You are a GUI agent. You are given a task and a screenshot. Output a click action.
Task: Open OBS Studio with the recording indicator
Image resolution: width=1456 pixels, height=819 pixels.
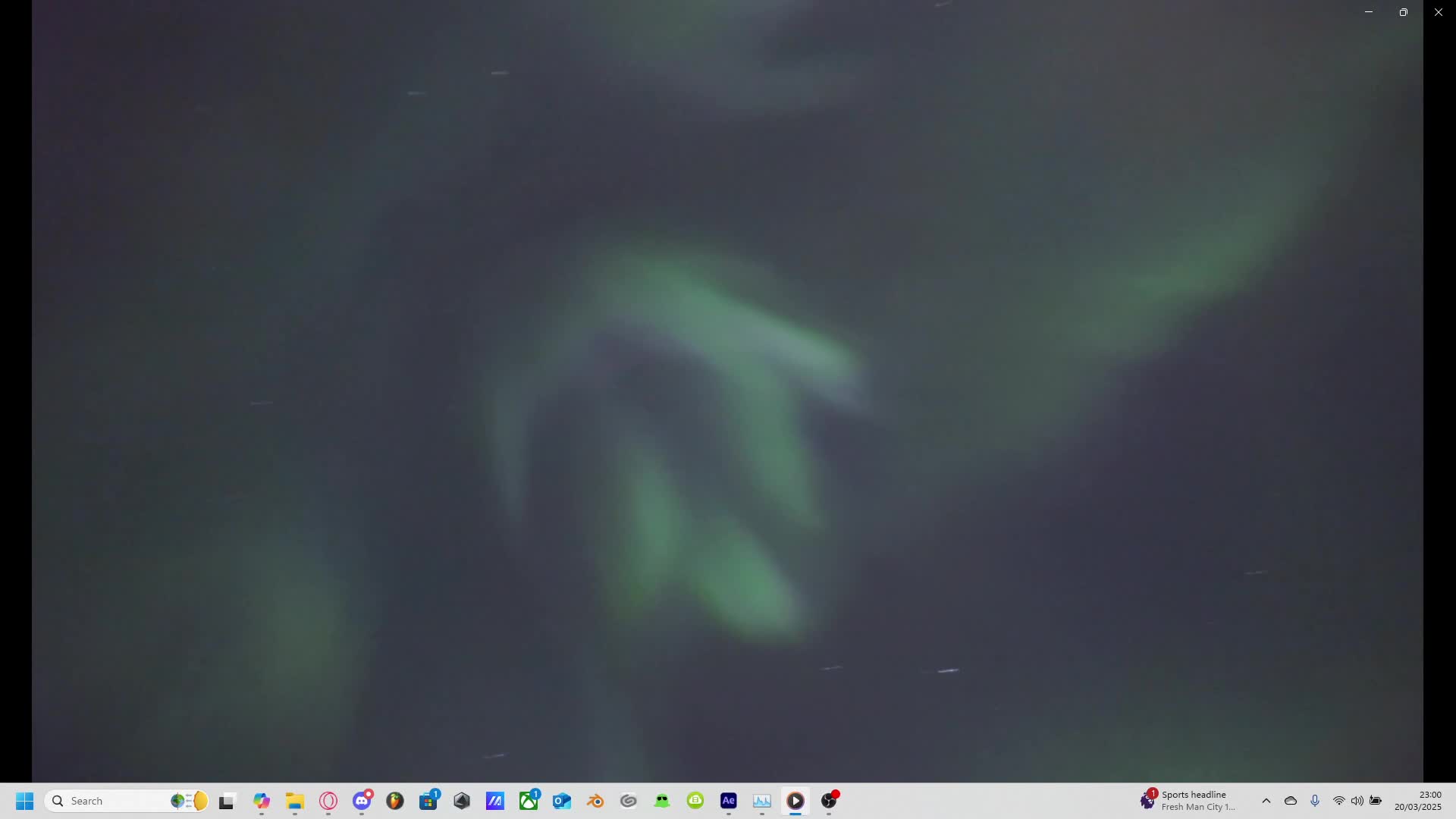(x=829, y=801)
